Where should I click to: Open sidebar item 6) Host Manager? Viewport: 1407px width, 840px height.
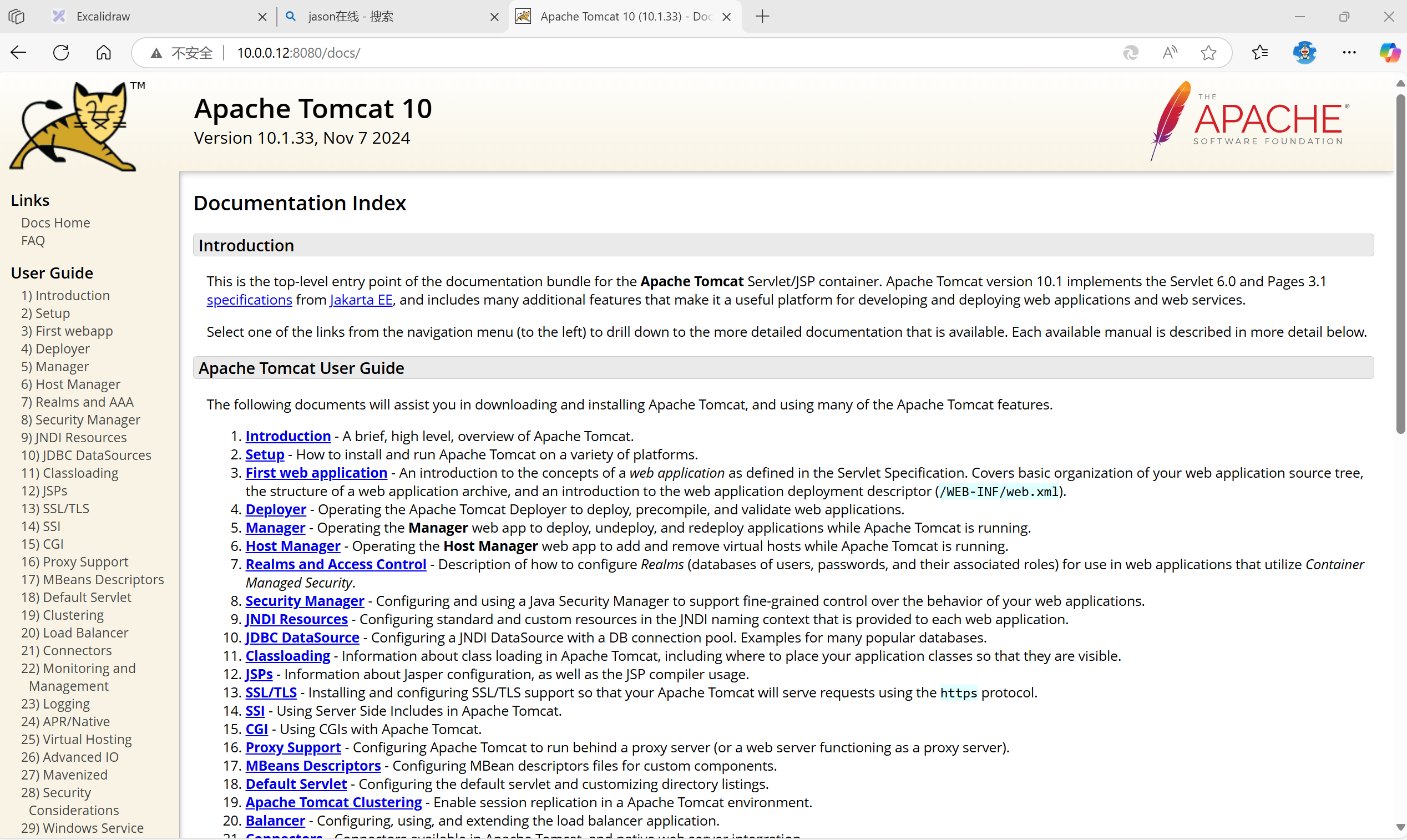(x=71, y=384)
